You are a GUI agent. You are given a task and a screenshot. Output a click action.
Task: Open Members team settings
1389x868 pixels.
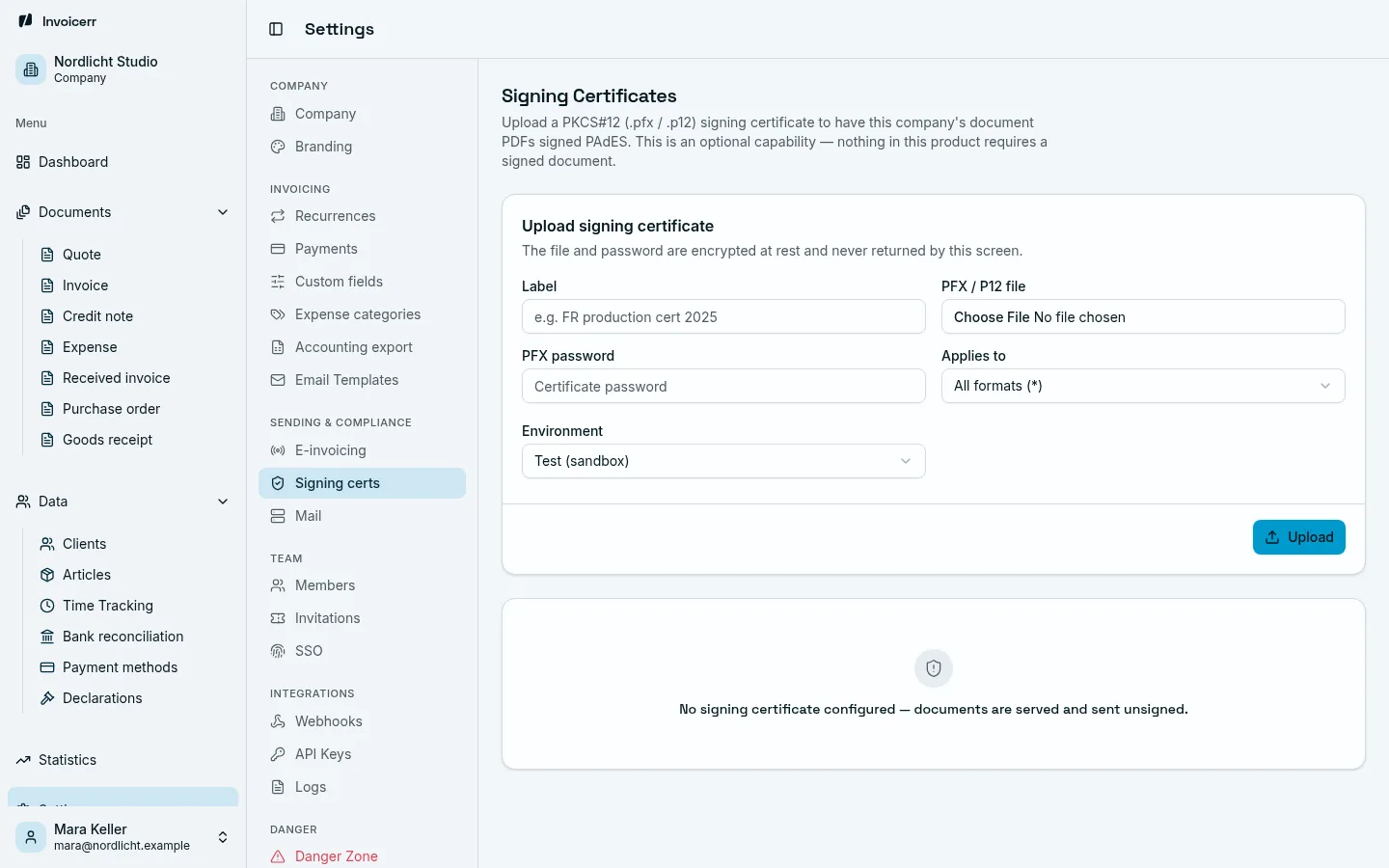[362, 585]
